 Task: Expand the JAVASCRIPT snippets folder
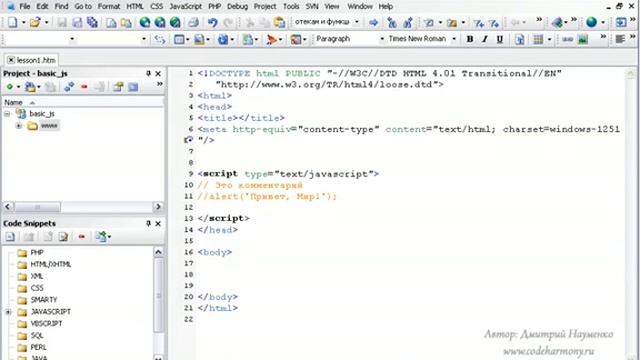(x=8, y=312)
